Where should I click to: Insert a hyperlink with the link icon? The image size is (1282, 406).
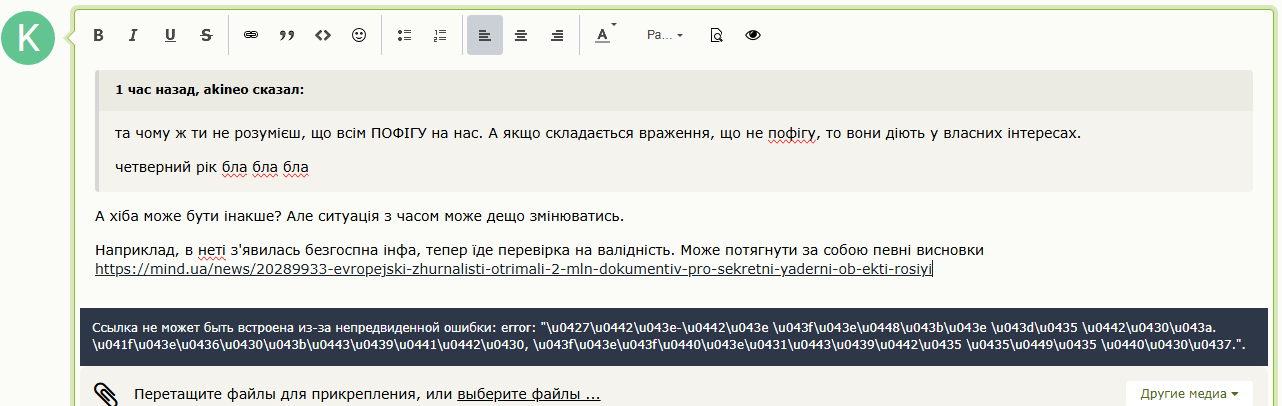click(x=251, y=35)
